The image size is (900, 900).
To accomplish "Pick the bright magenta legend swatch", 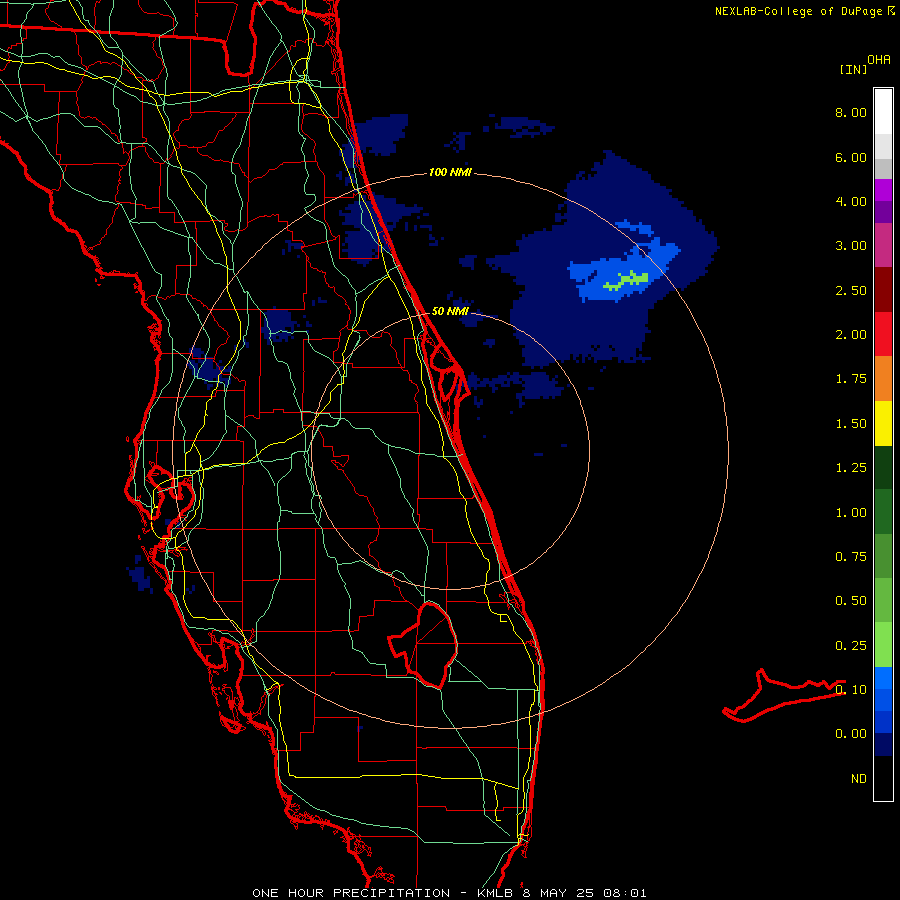I will (x=883, y=190).
